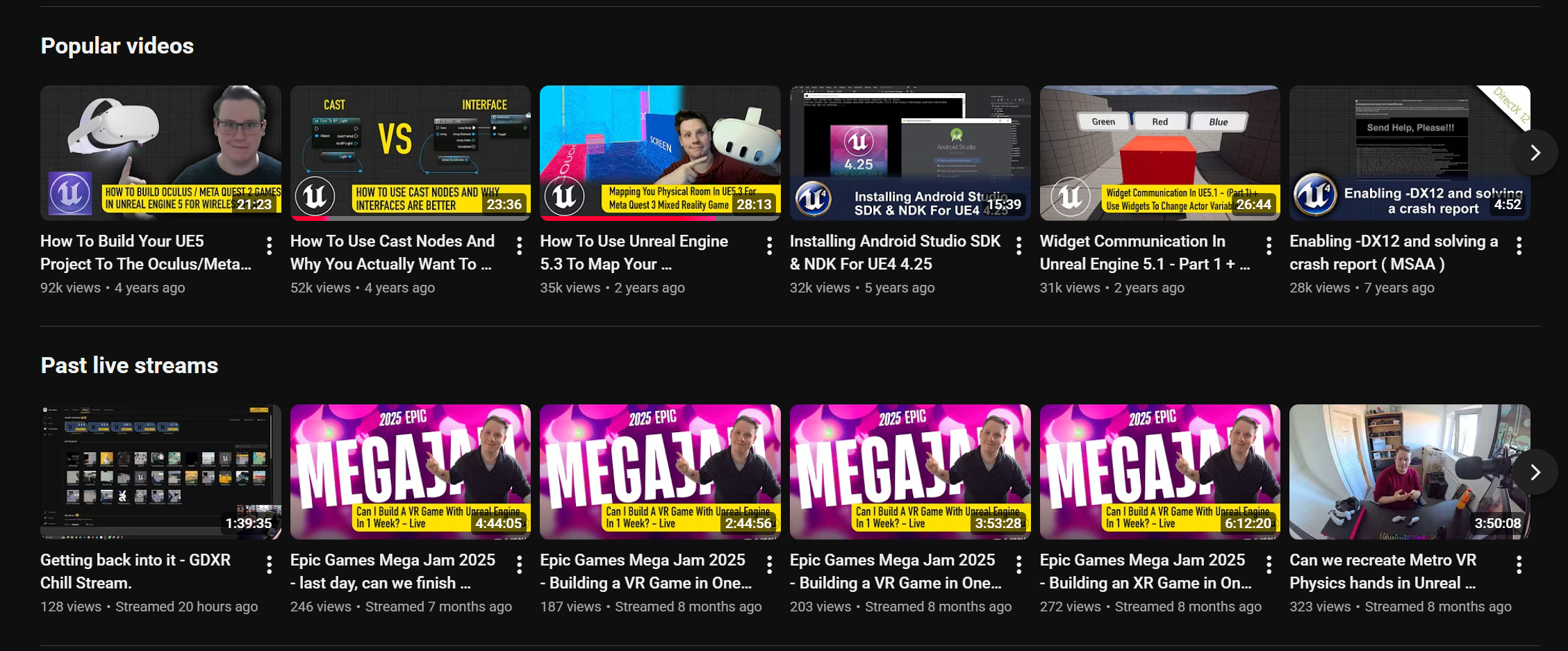Open title 'How To Use Cast Nodes And Why'

(x=393, y=253)
